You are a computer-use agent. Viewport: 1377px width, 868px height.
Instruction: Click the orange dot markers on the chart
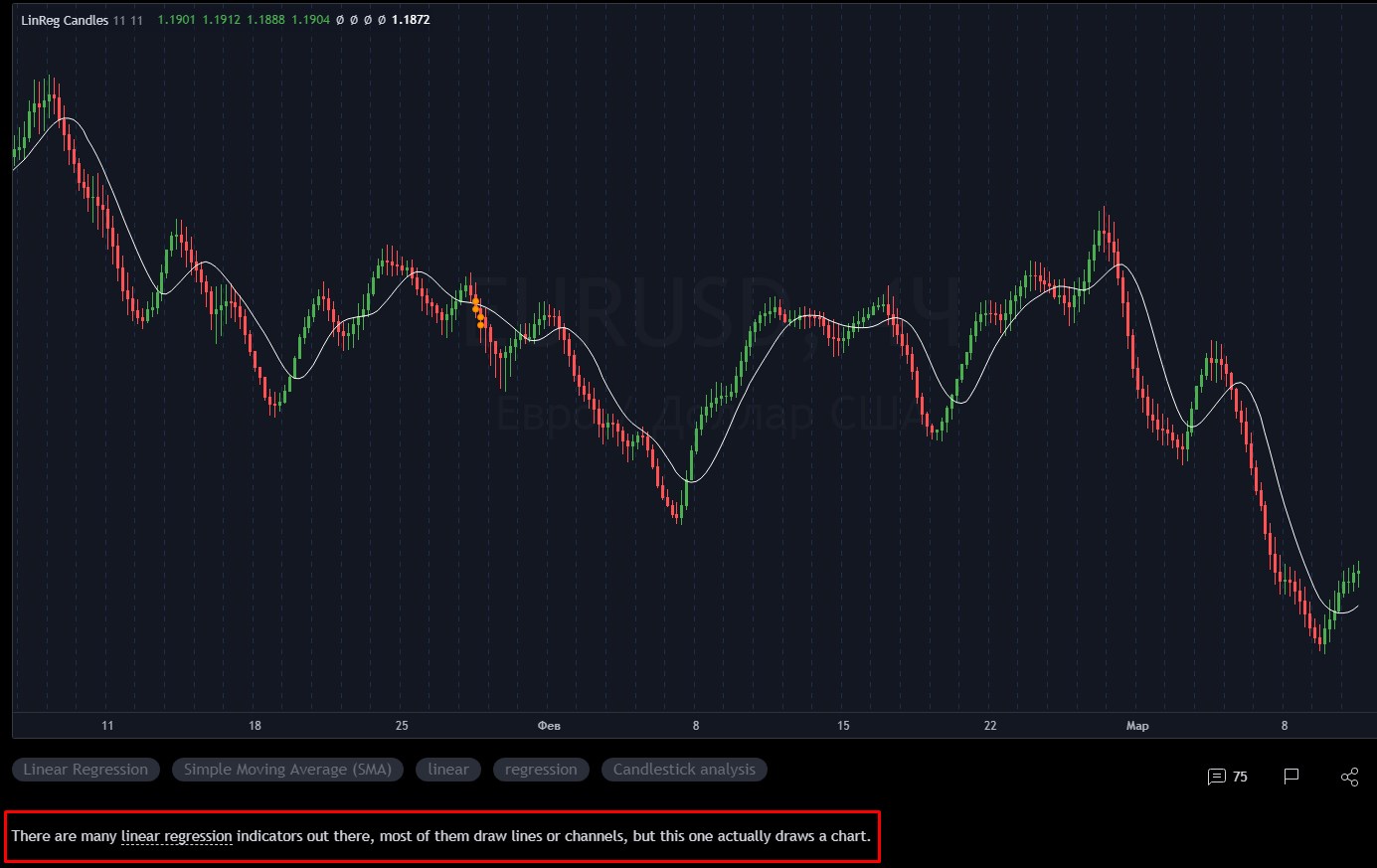[478, 312]
